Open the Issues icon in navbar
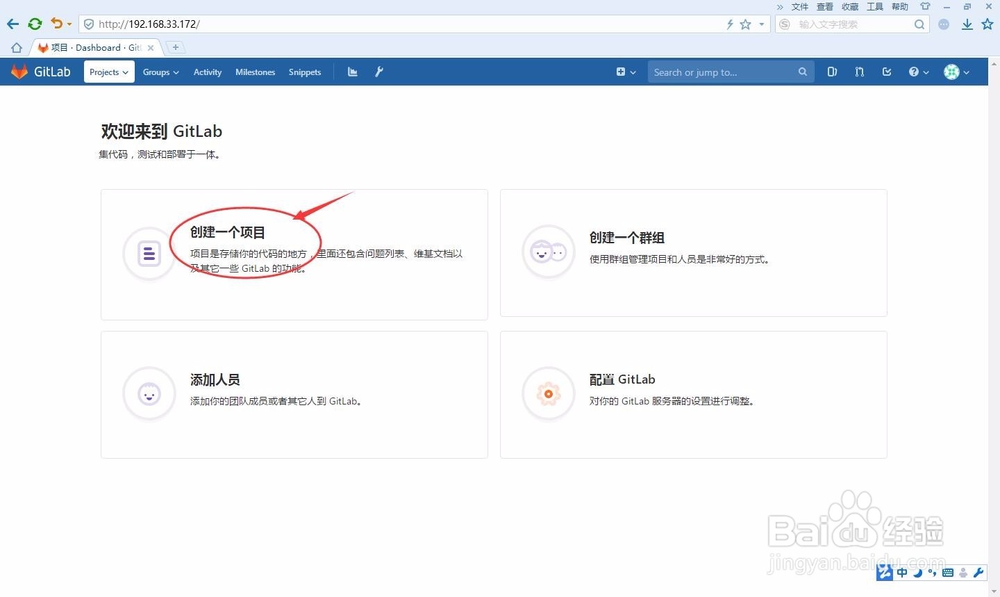The image size is (1000, 597). pyautogui.click(x=832, y=72)
